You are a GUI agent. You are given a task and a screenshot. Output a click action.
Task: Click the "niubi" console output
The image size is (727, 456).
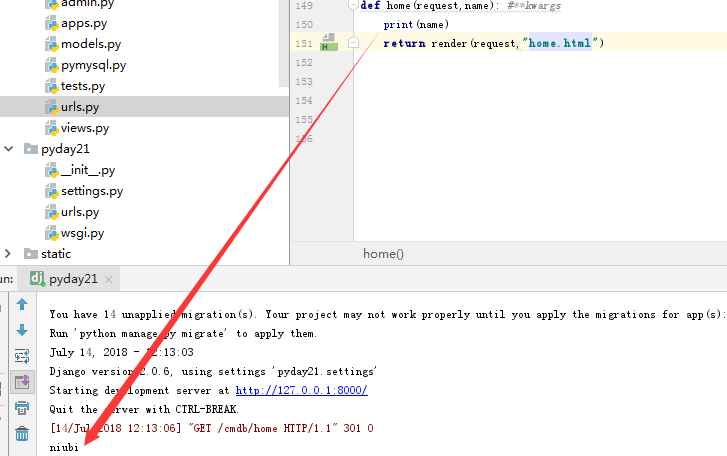(64, 447)
